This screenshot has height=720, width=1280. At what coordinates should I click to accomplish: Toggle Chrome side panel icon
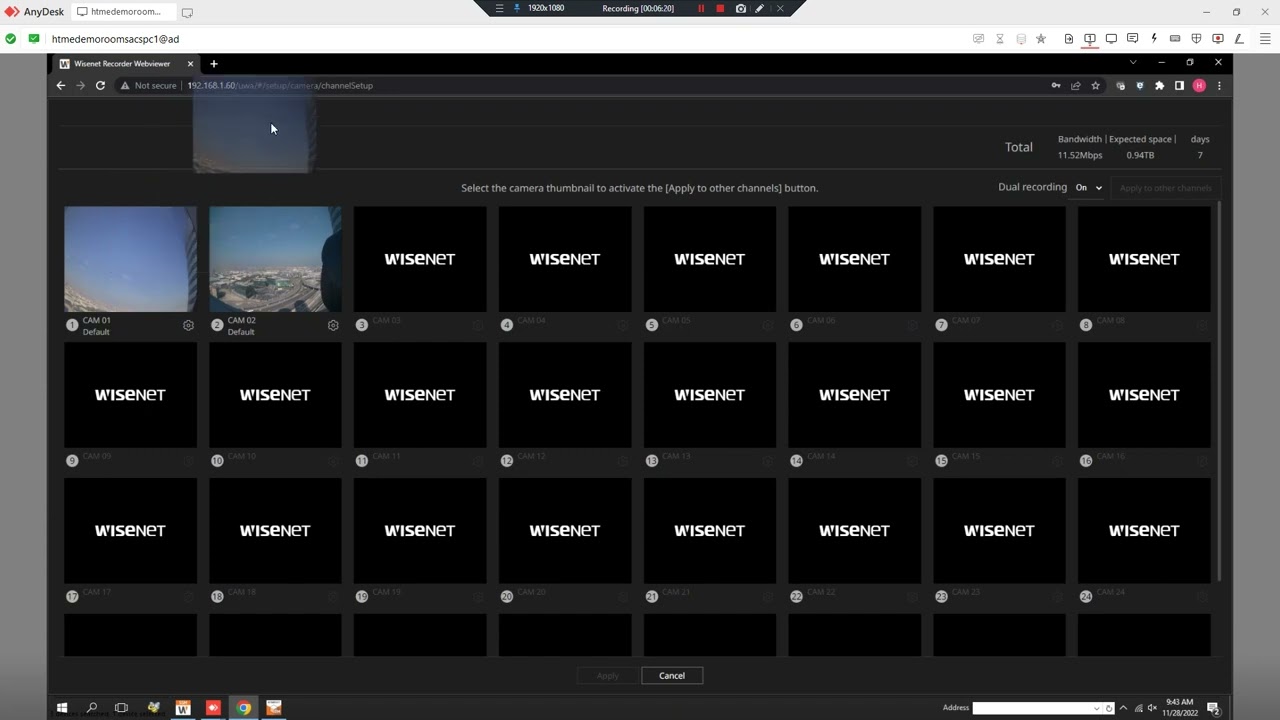tap(1179, 86)
